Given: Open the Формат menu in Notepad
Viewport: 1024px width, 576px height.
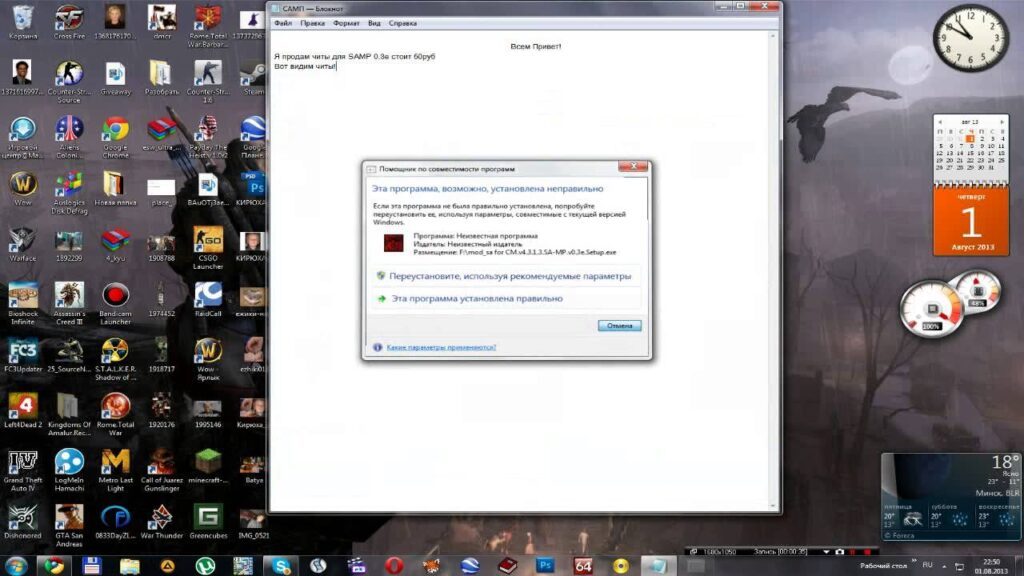Looking at the screenshot, I should (x=346, y=24).
